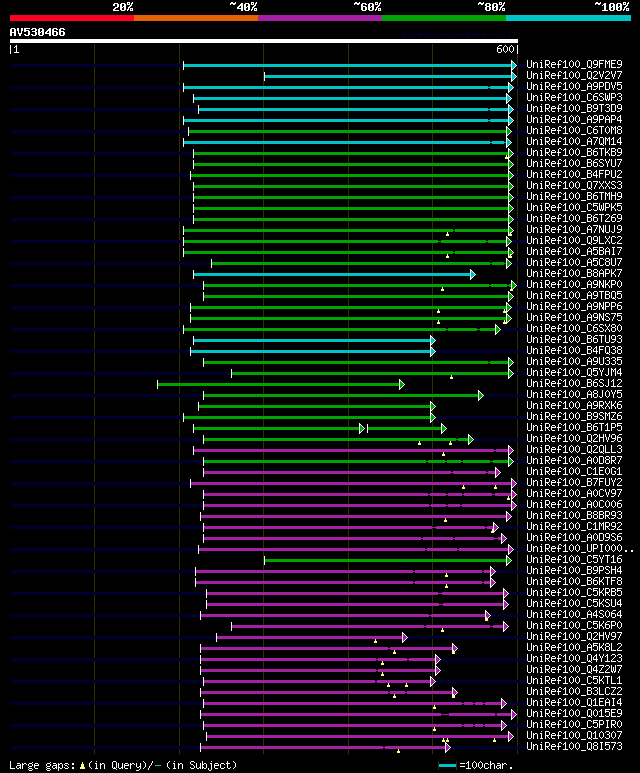
Task: Click the UniRef100_B9T3D9 label
Action: [x=574, y=108]
